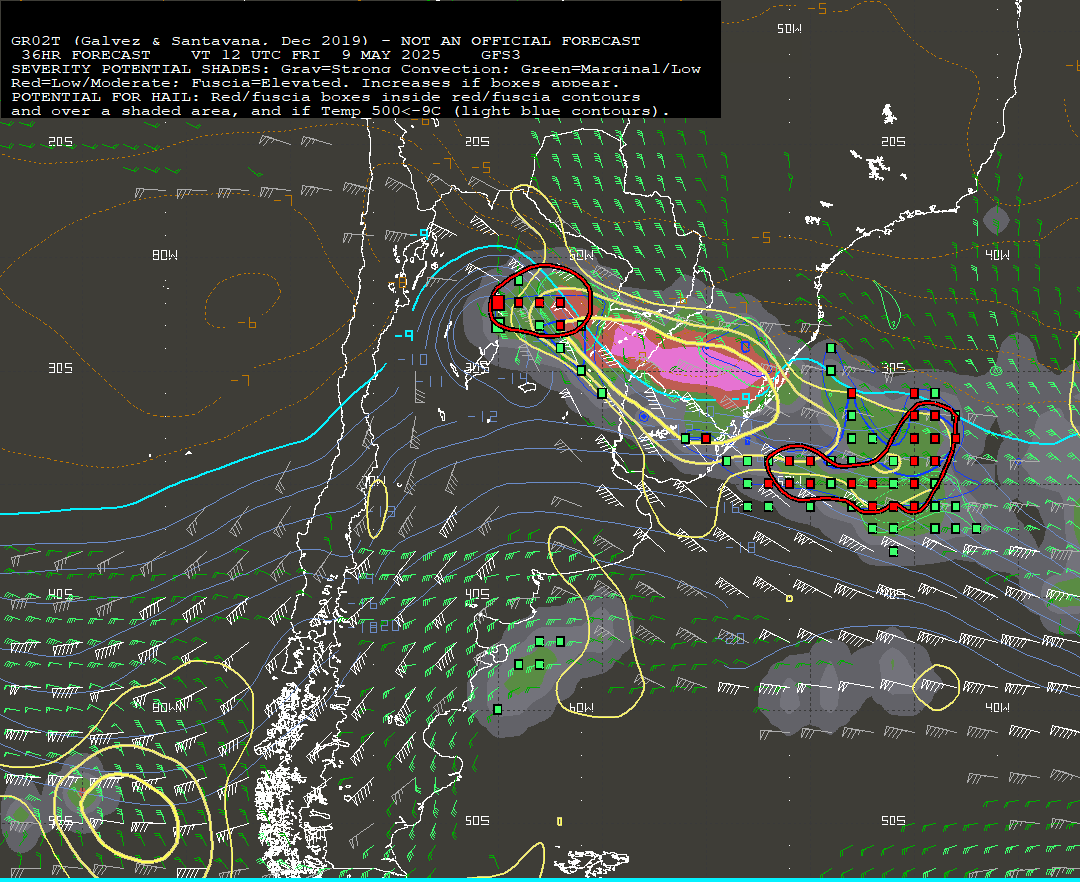Screen dimensions: 1080x882
Task: Click the 'Fuscia=Elevated' legend entry
Action: pos(271,83)
